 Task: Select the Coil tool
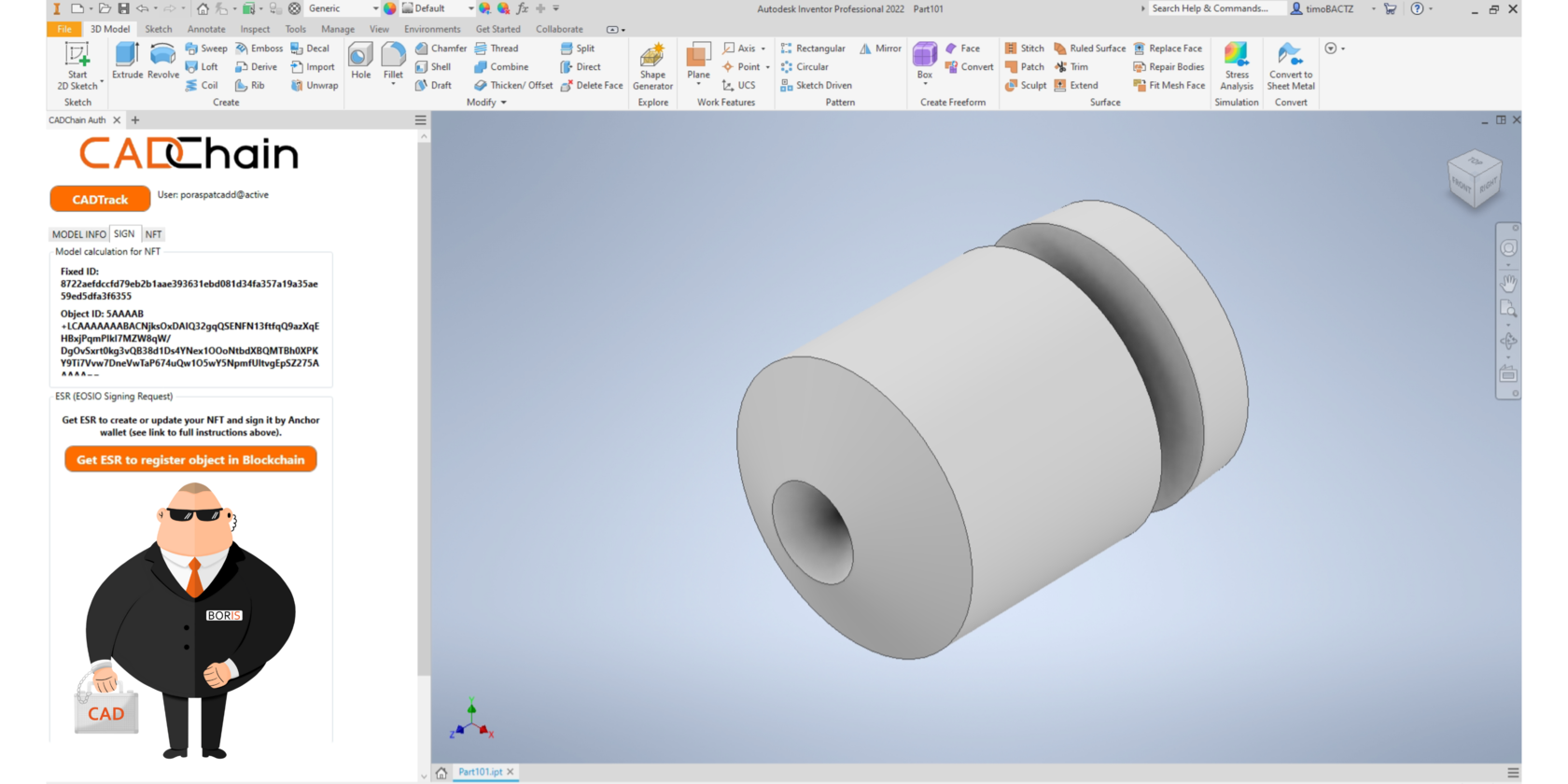[x=202, y=85]
